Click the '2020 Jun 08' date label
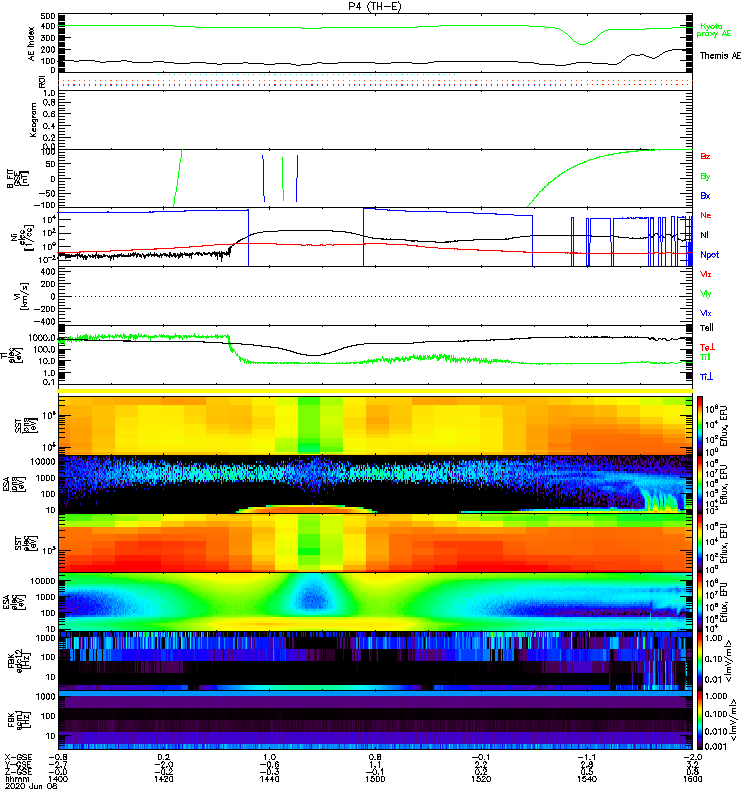Screen dimensions: 750x800 click(31, 787)
